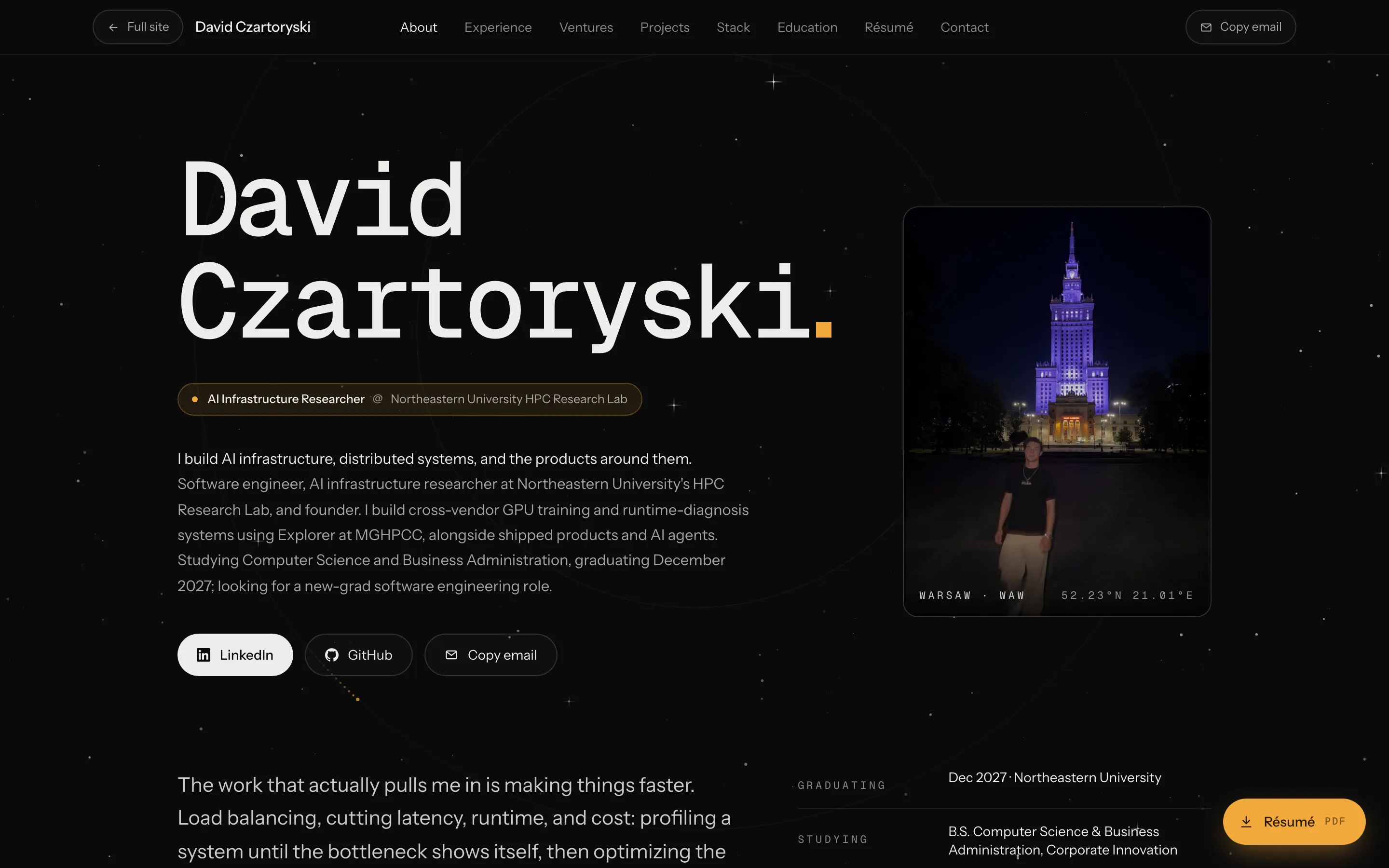This screenshot has height=868, width=1389.
Task: Click the AI Infrastructure Researcher badge
Action: (409, 399)
